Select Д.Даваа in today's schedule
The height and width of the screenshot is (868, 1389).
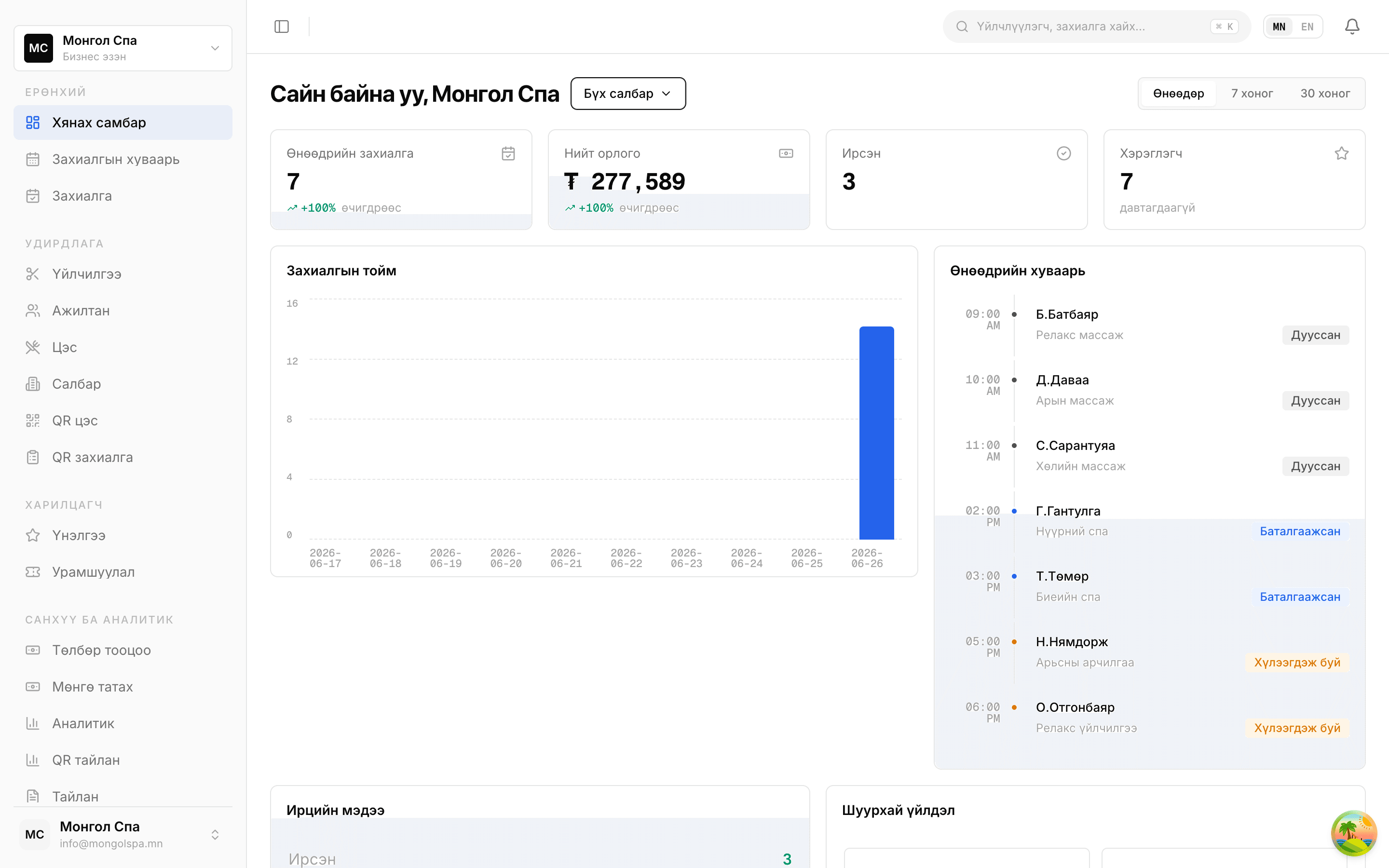pos(1150,391)
